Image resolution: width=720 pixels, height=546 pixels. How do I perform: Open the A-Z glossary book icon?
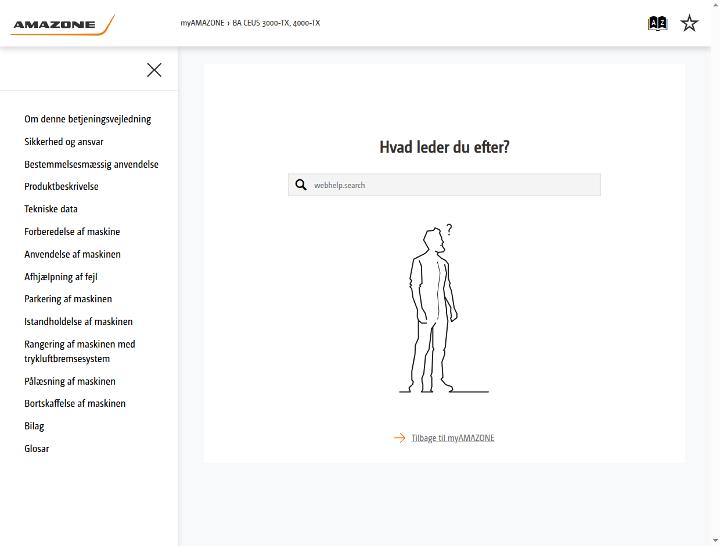coord(658,23)
